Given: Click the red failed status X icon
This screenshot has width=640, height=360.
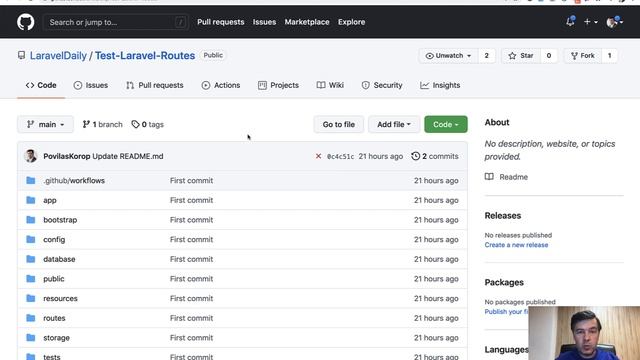Looking at the screenshot, I should (x=318, y=156).
